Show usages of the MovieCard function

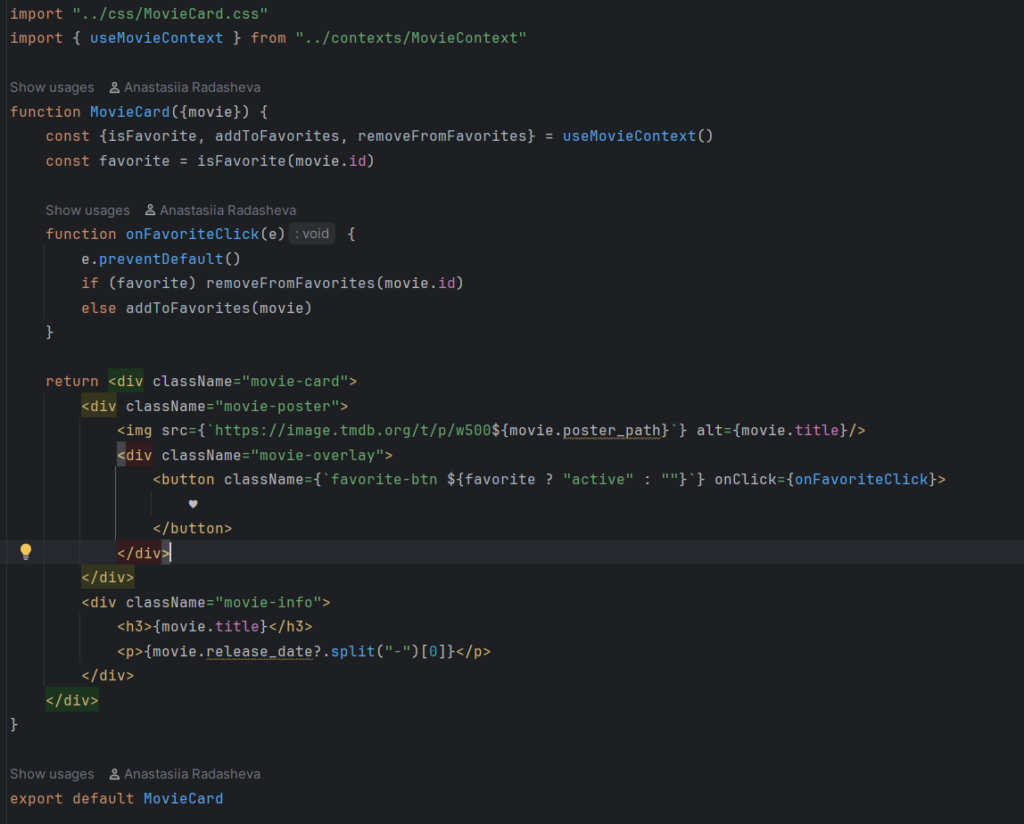[x=52, y=87]
